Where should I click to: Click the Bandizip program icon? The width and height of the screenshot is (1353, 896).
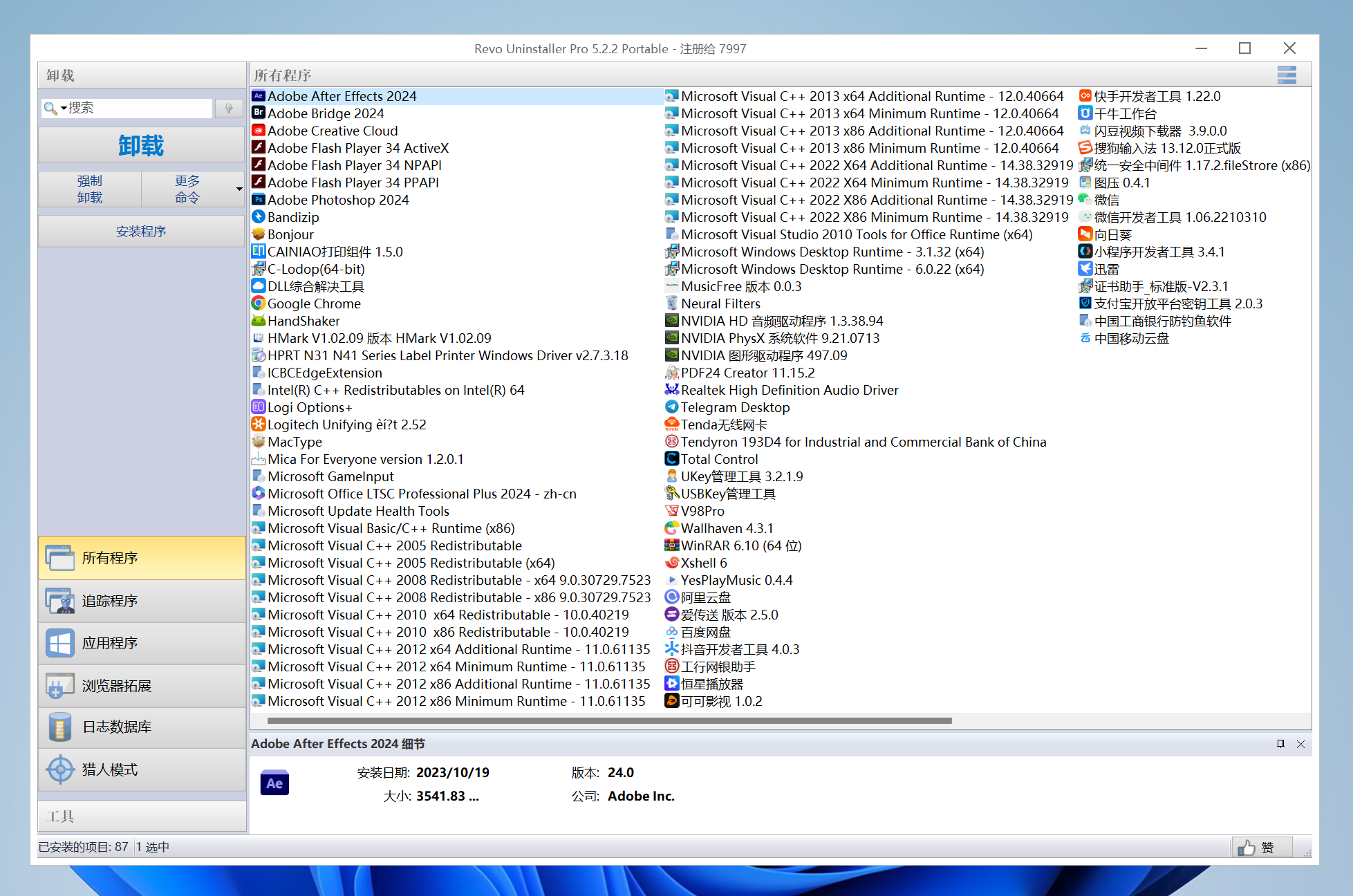point(259,217)
